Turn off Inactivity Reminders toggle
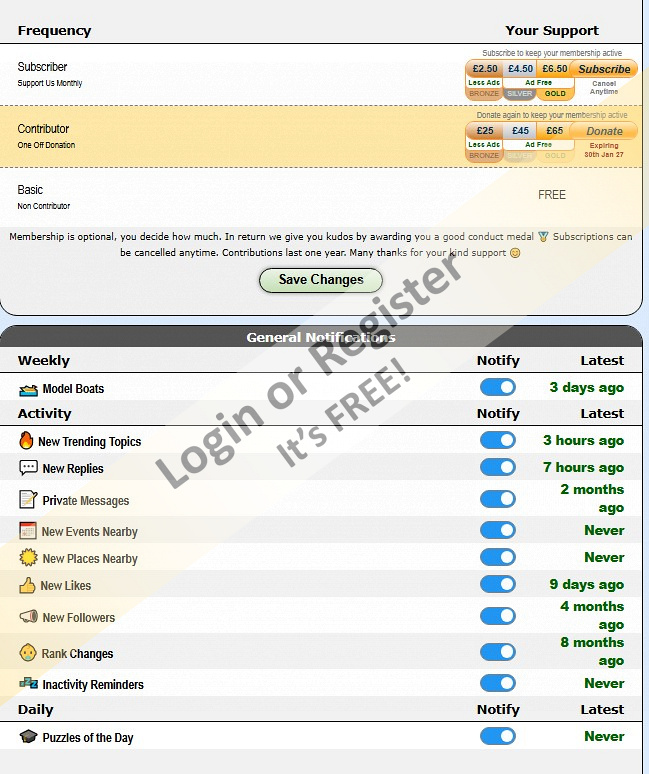Screen dimensions: 649x774 (497, 684)
